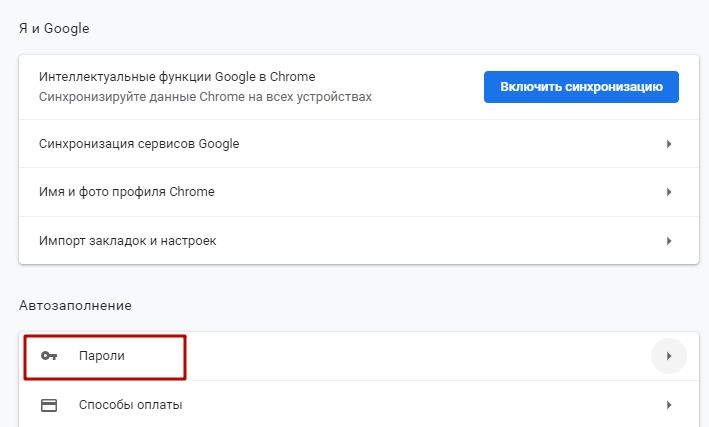This screenshot has width=709, height=427.
Task: Click the Автозаполнение section heading
Action: point(75,305)
